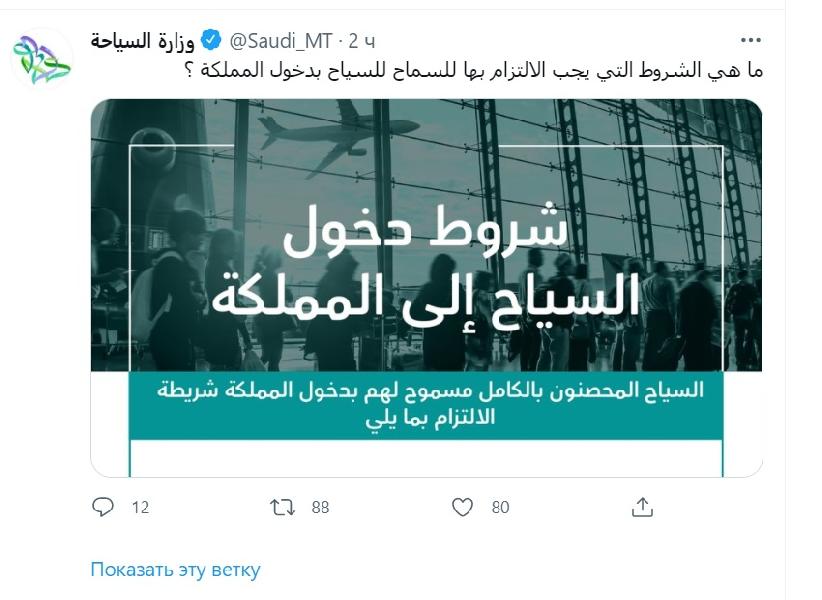Open the Ministry of Tourism profile avatar
Viewport: 822px width, 600px height.
click(x=42, y=59)
